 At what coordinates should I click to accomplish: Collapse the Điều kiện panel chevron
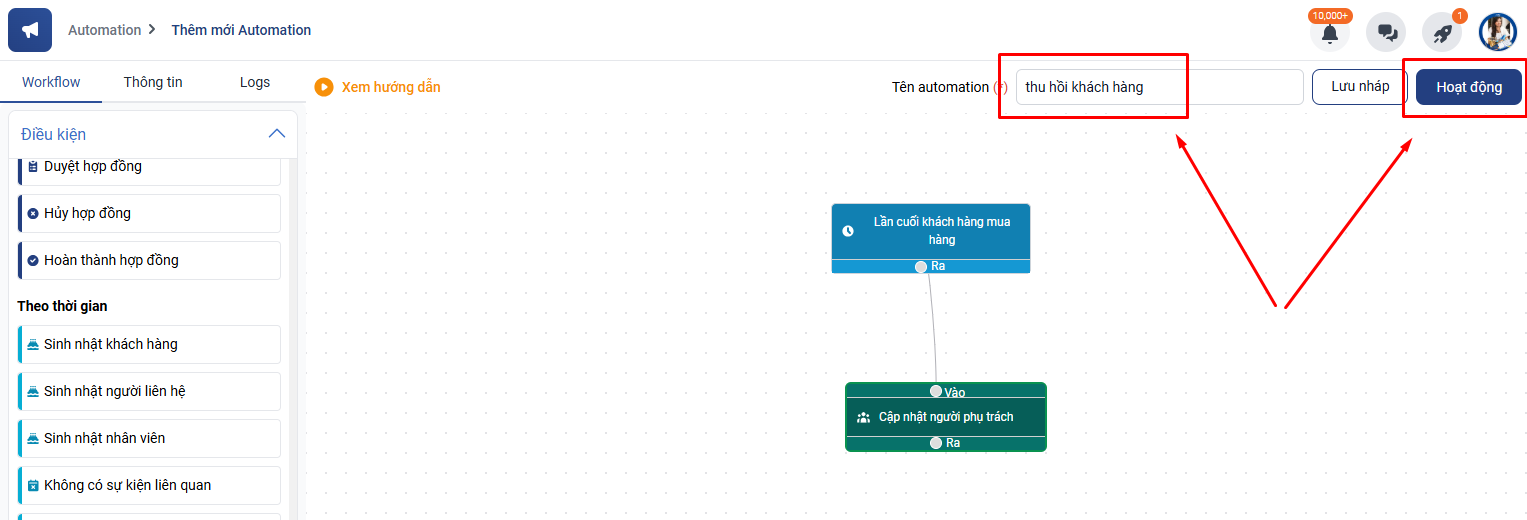[277, 134]
